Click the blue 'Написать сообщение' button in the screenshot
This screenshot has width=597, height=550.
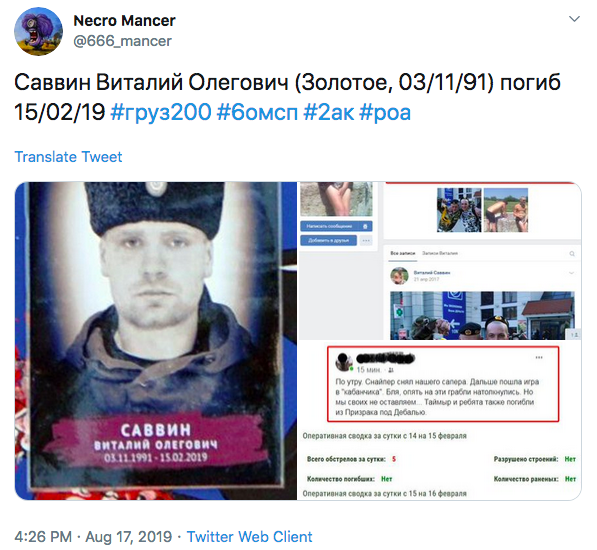(x=336, y=226)
